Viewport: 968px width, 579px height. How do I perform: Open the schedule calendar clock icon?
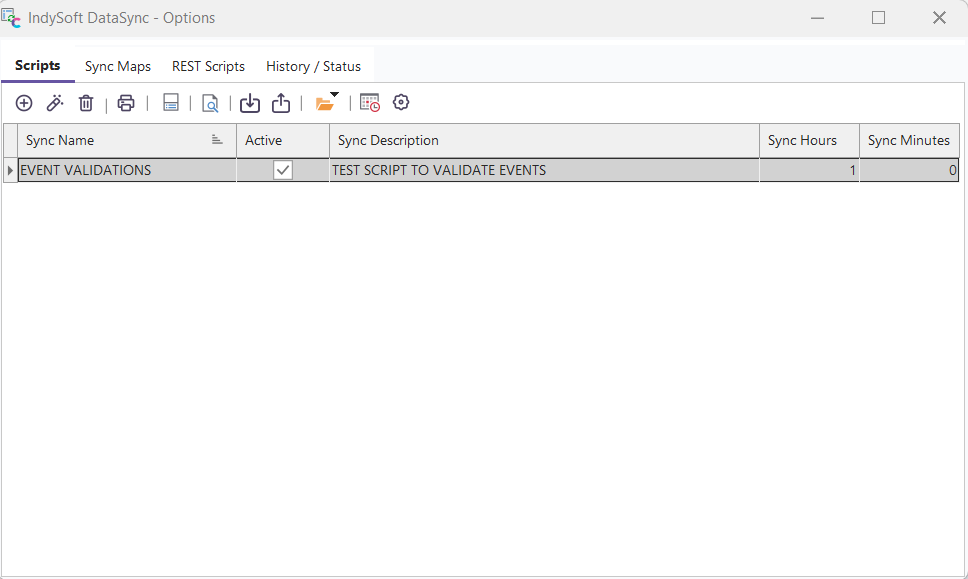[x=370, y=103]
